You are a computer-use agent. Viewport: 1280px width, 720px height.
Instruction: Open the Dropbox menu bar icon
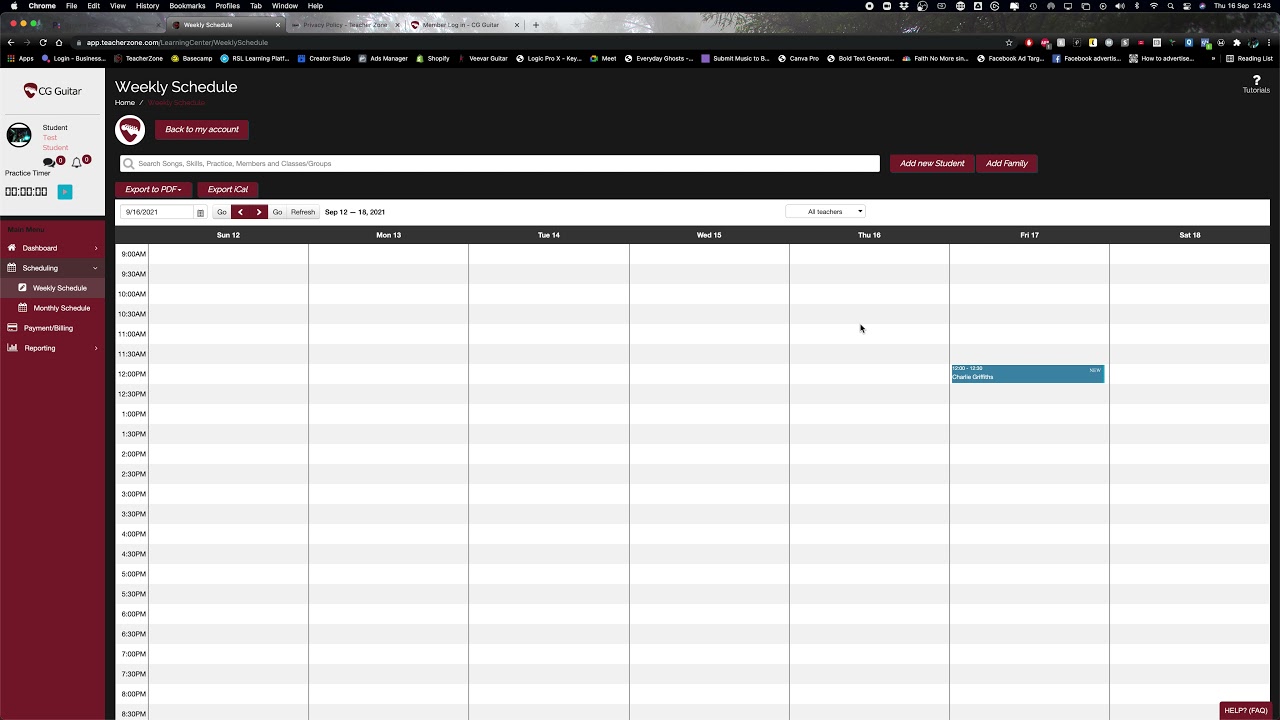[904, 6]
